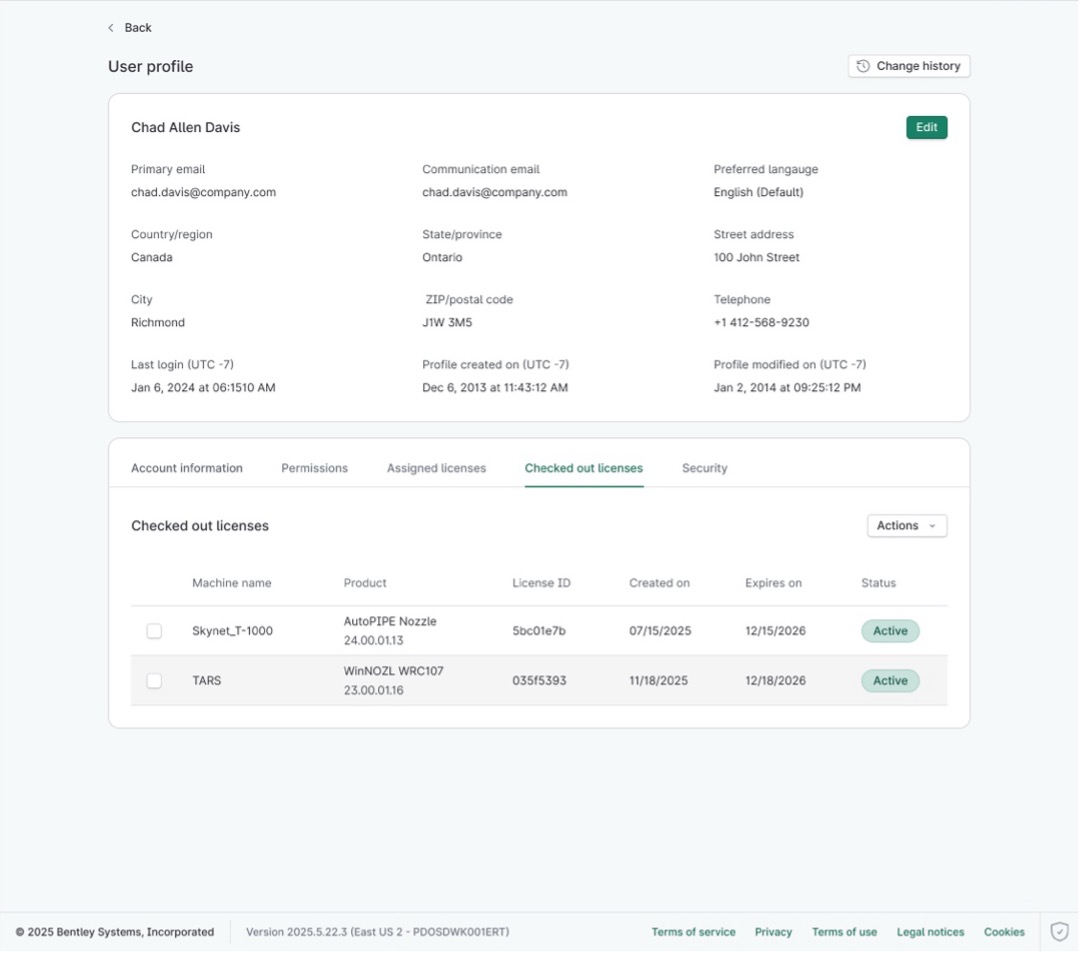
Task: Open the Legal notices page
Action: coord(930,931)
